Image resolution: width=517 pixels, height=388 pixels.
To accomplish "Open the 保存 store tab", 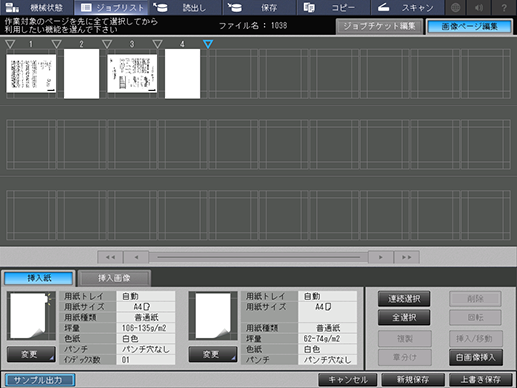I will point(259,7).
